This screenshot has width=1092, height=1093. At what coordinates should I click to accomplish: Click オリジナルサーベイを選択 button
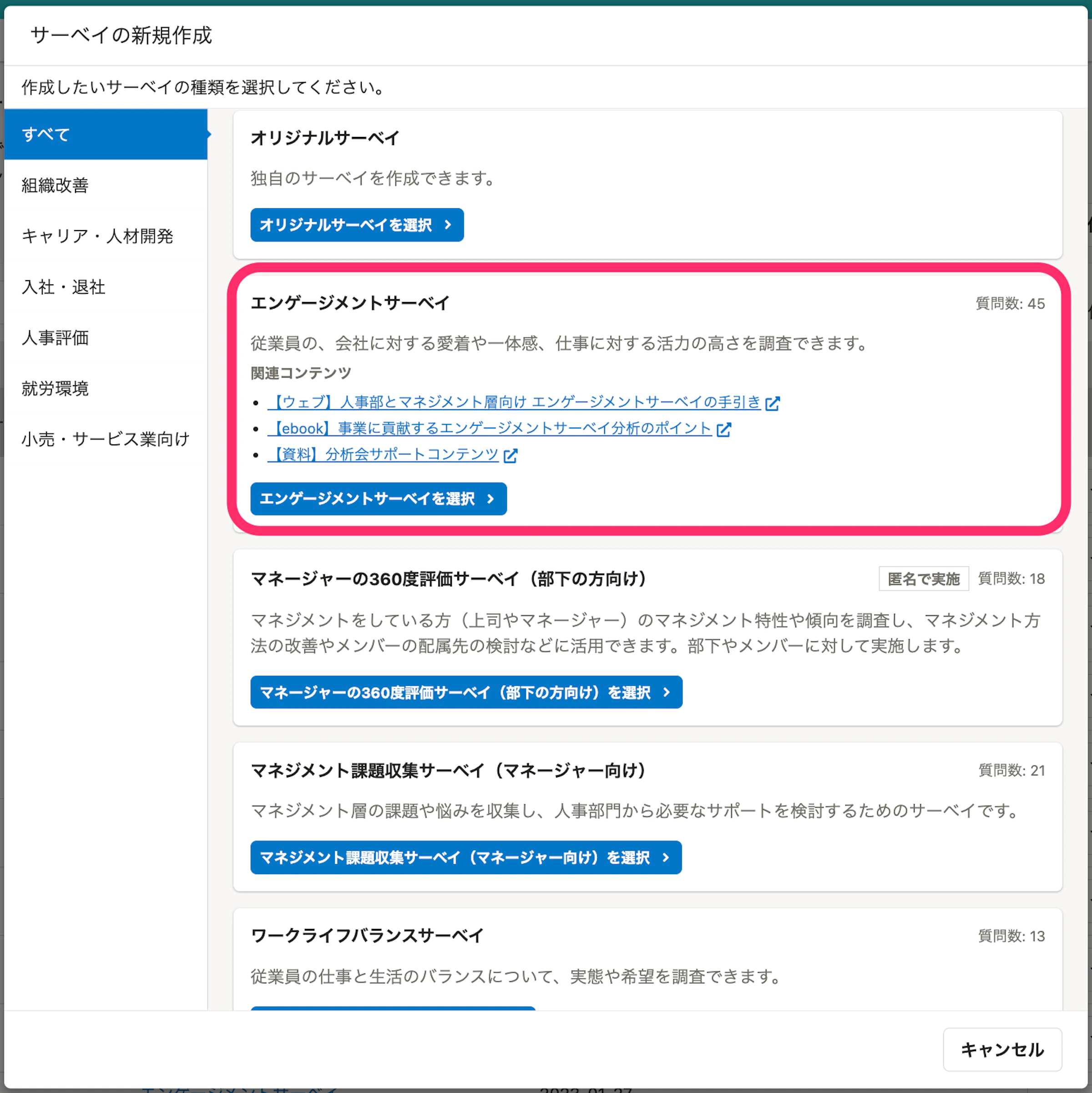point(357,225)
